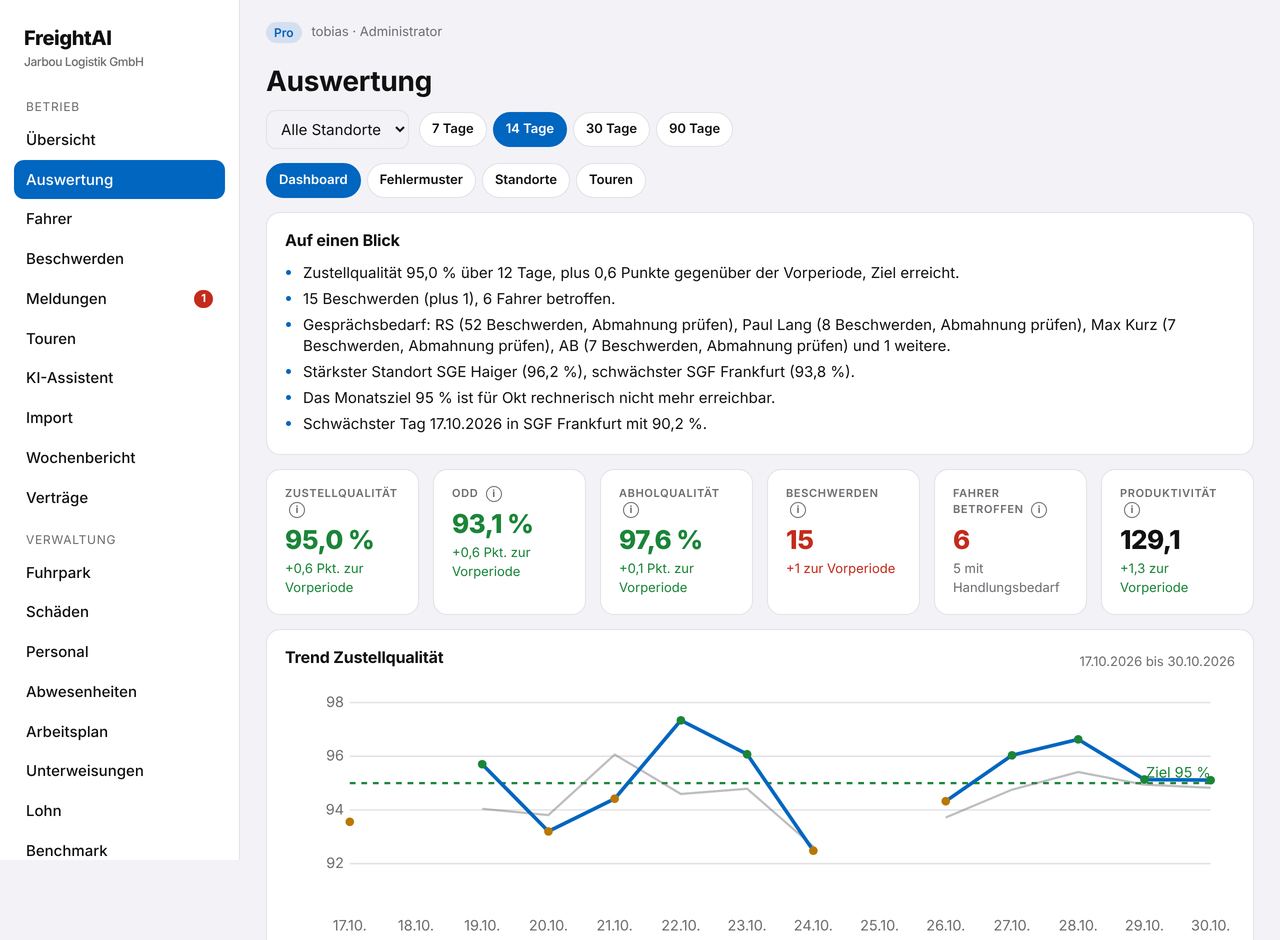Click the info icon under Zustellqualität card label
Screen dimensions: 1280x940
click(x=297, y=510)
